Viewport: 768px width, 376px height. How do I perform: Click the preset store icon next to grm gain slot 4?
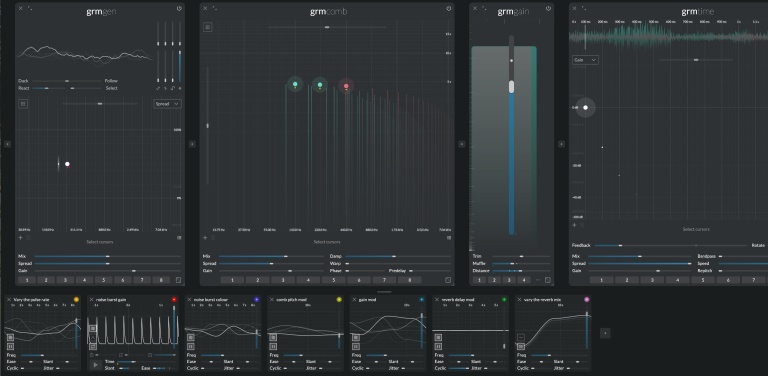pos(548,280)
